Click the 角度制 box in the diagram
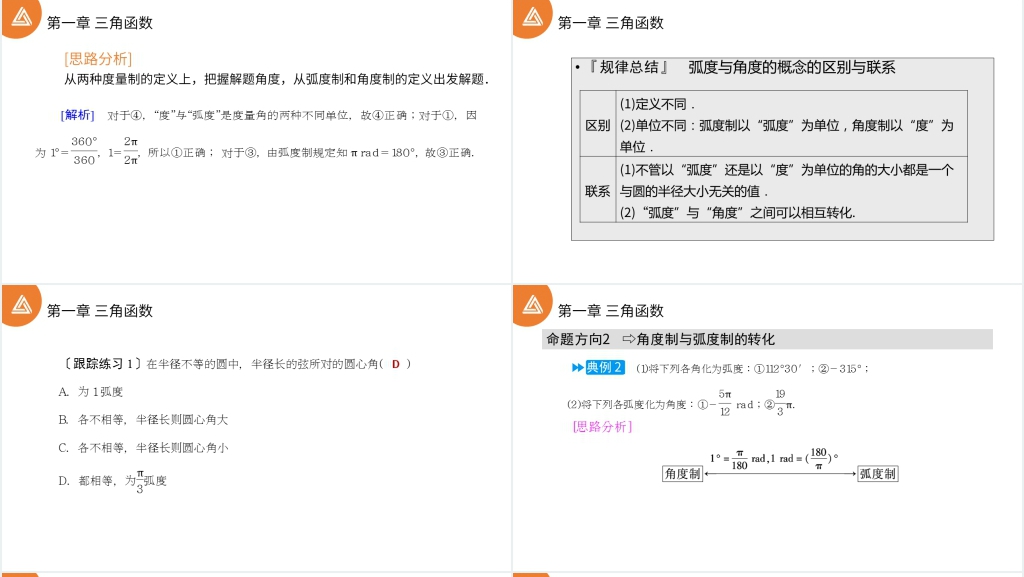This screenshot has width=1024, height=577. 682,474
